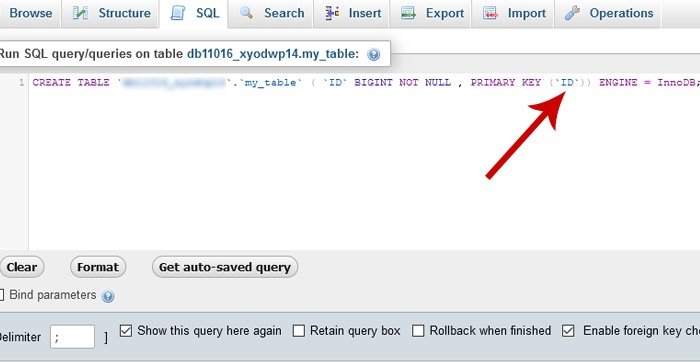
Task: Enable Retain query box option
Action: tap(298, 331)
